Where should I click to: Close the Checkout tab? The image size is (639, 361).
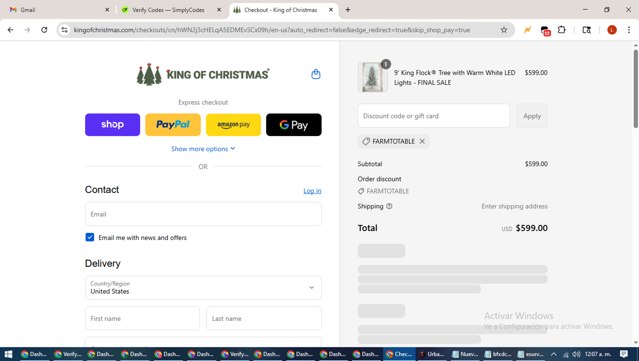(331, 10)
